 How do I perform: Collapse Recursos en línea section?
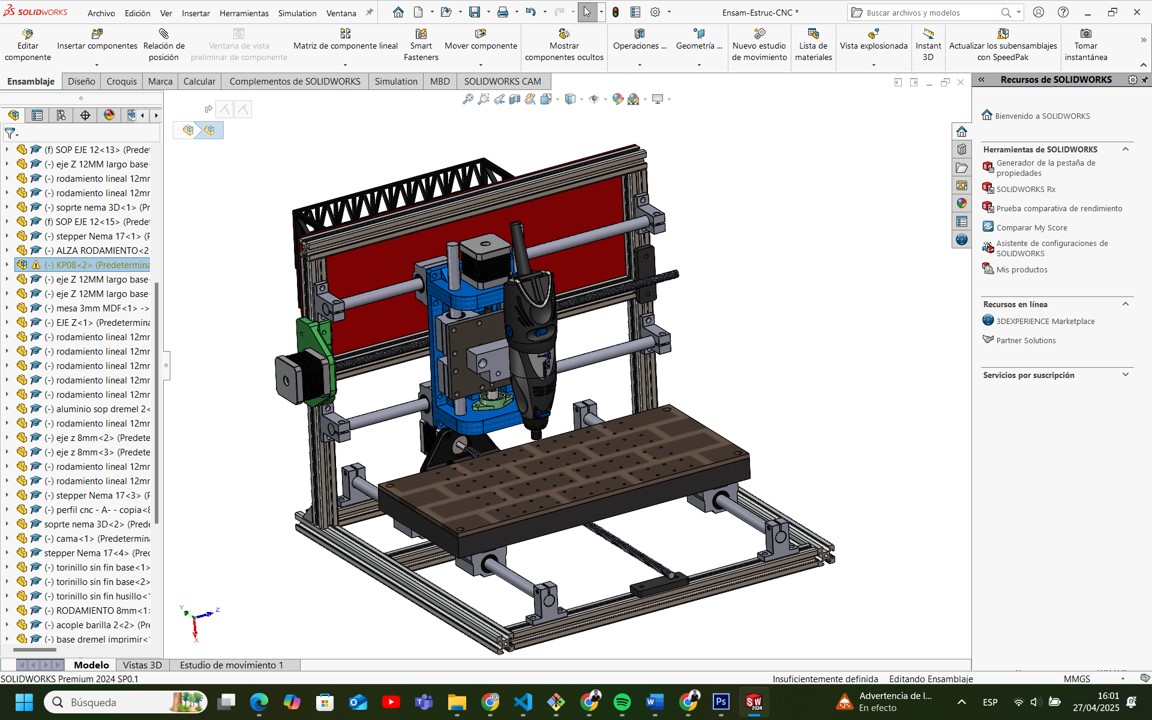(1126, 304)
